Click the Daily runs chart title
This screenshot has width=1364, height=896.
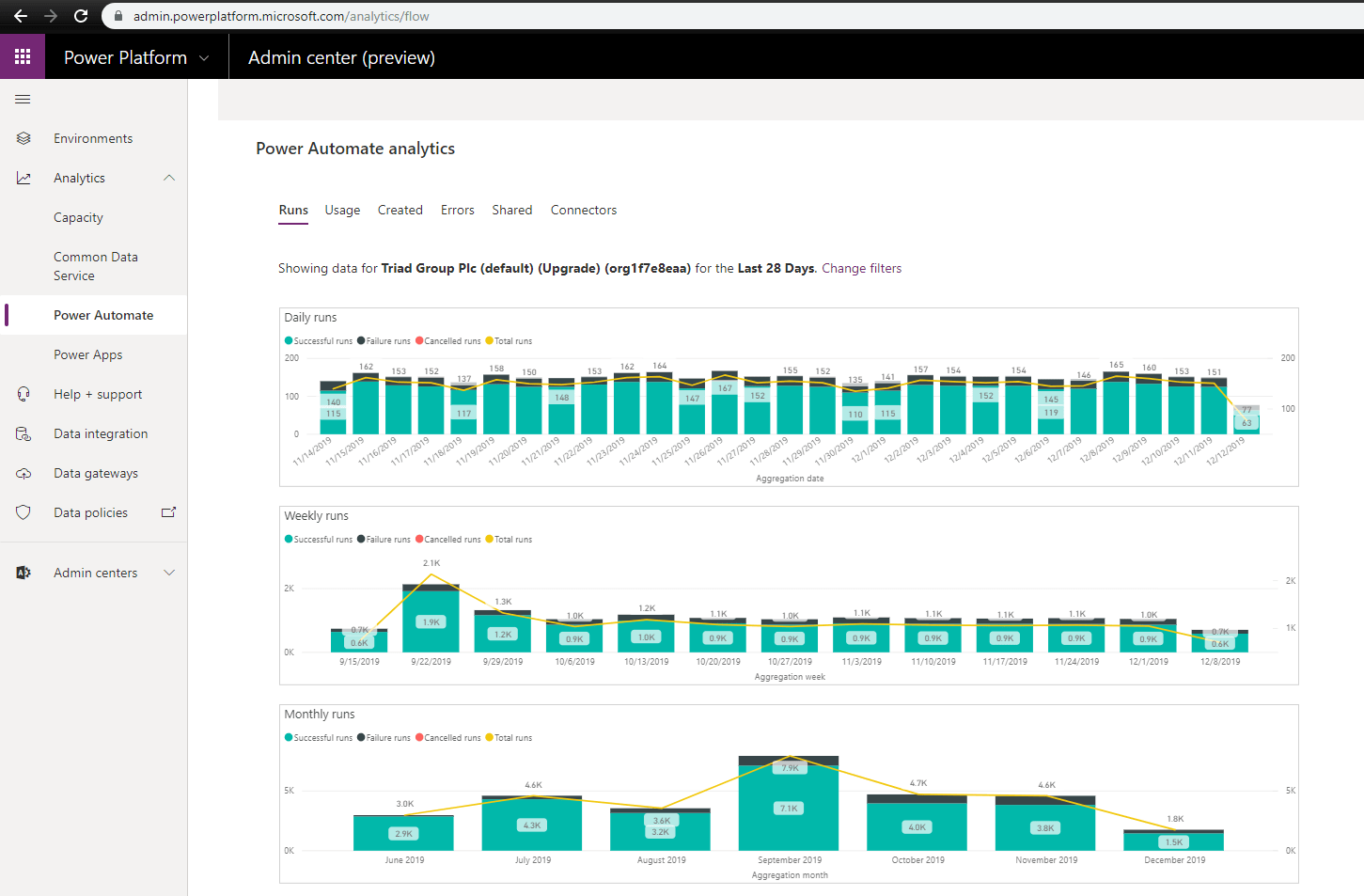[310, 318]
